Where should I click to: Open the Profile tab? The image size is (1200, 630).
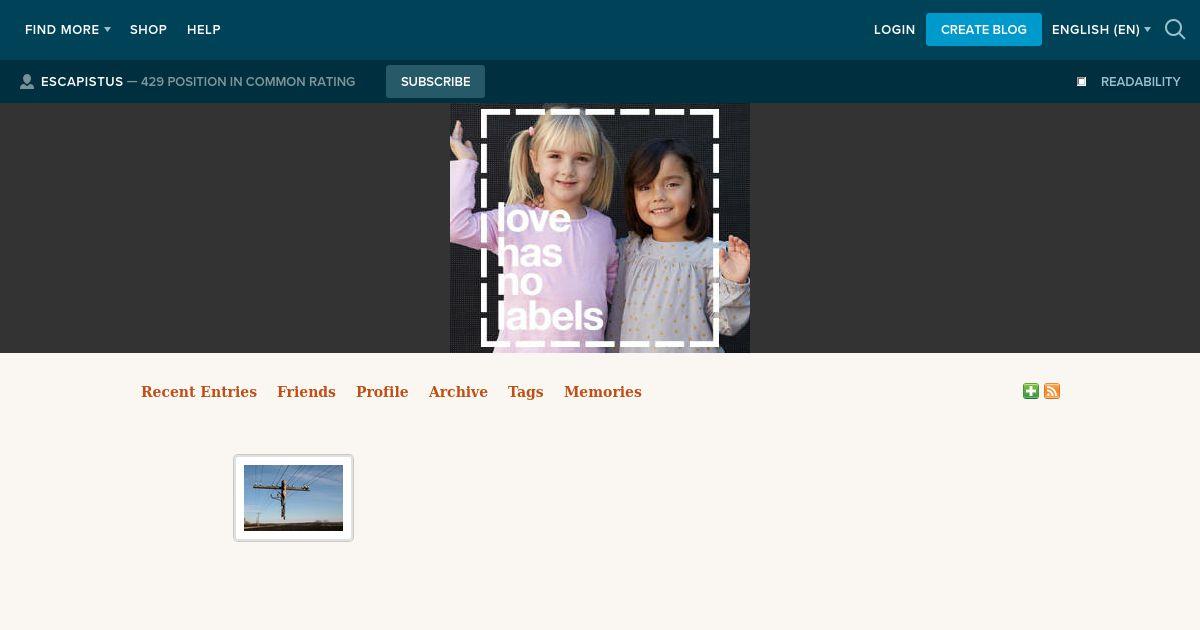point(382,392)
